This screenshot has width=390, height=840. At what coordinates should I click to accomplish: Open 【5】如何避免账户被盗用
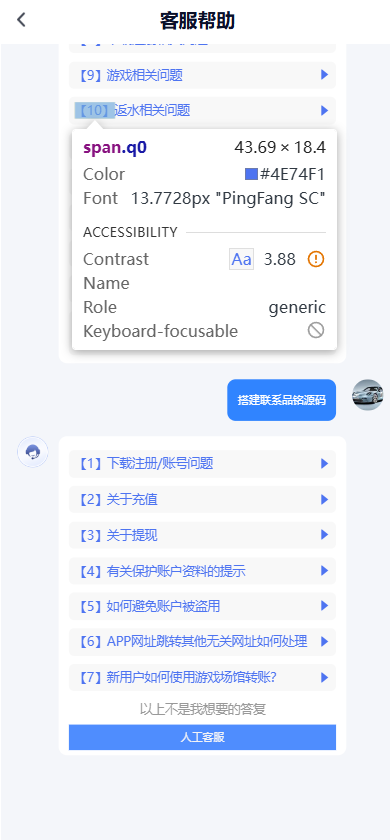(202, 606)
